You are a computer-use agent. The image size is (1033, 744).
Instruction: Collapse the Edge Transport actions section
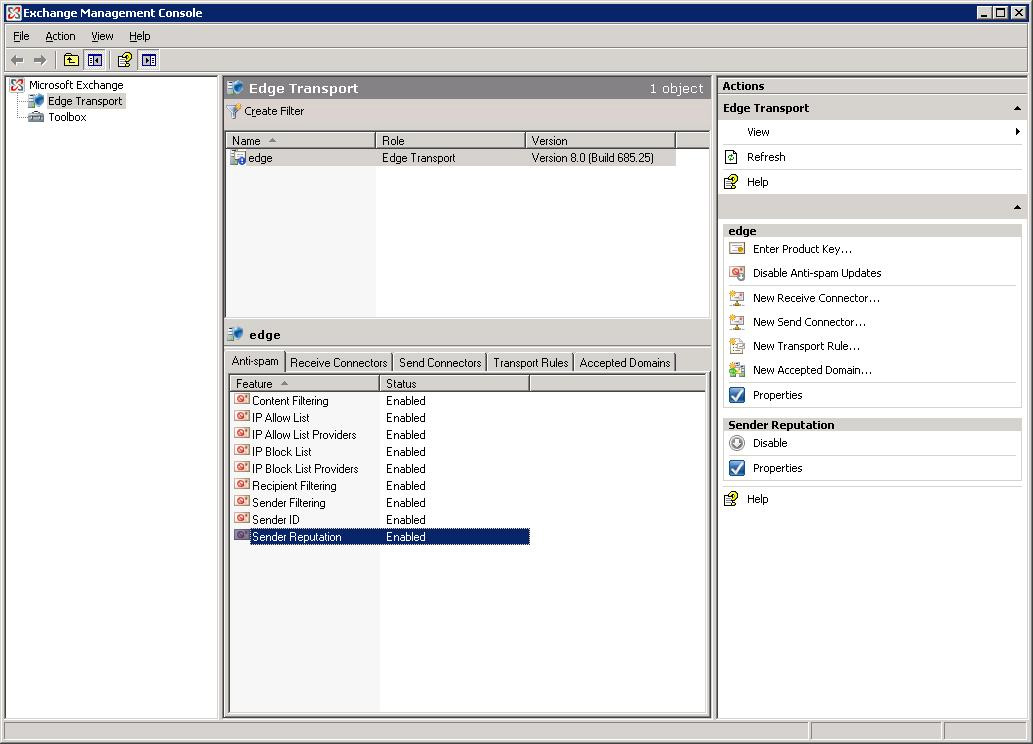[x=1016, y=107]
